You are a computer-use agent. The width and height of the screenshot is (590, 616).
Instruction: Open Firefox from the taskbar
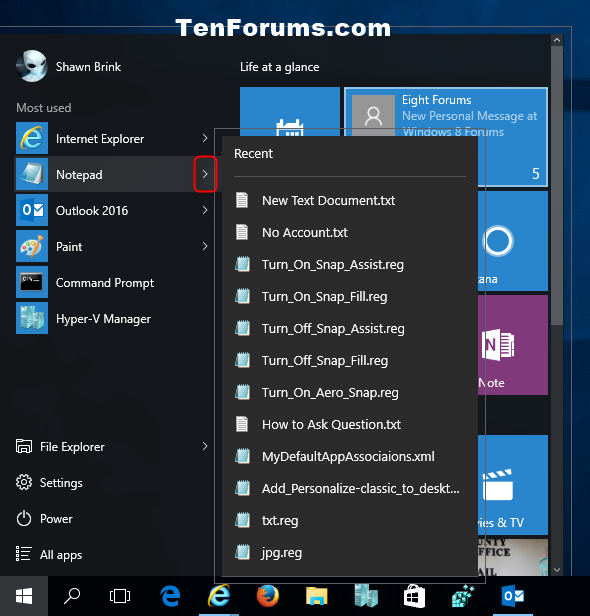tap(268, 596)
